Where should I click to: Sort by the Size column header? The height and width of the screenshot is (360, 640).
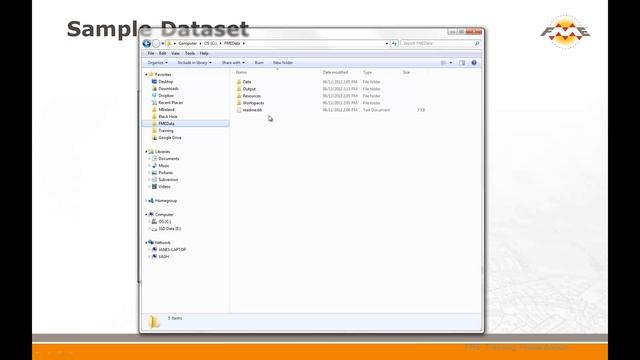point(407,72)
